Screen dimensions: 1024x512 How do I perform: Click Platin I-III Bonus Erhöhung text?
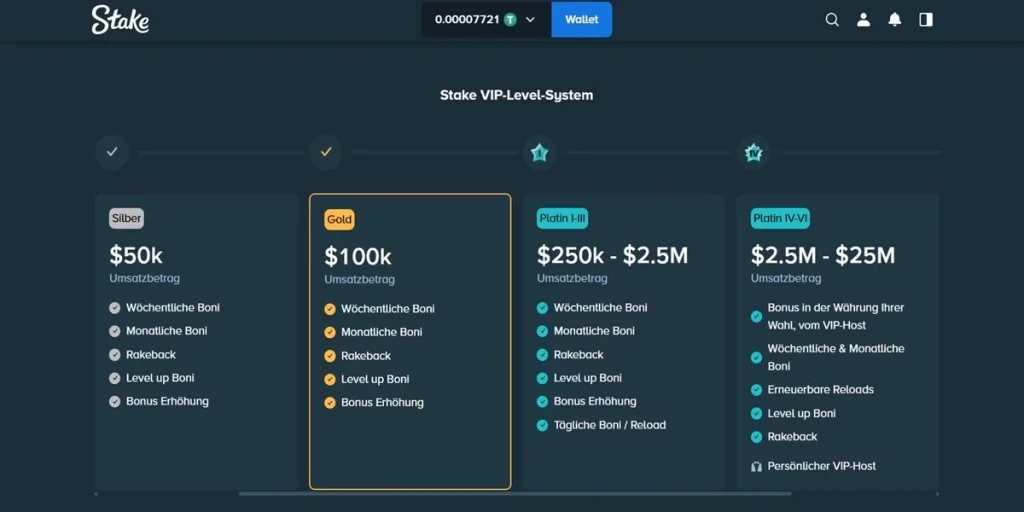click(595, 402)
